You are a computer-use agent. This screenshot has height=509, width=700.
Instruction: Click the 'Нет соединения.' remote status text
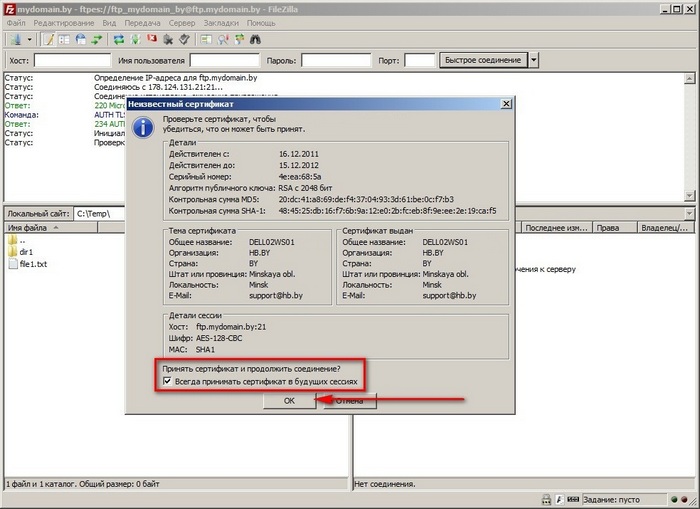pos(384,484)
